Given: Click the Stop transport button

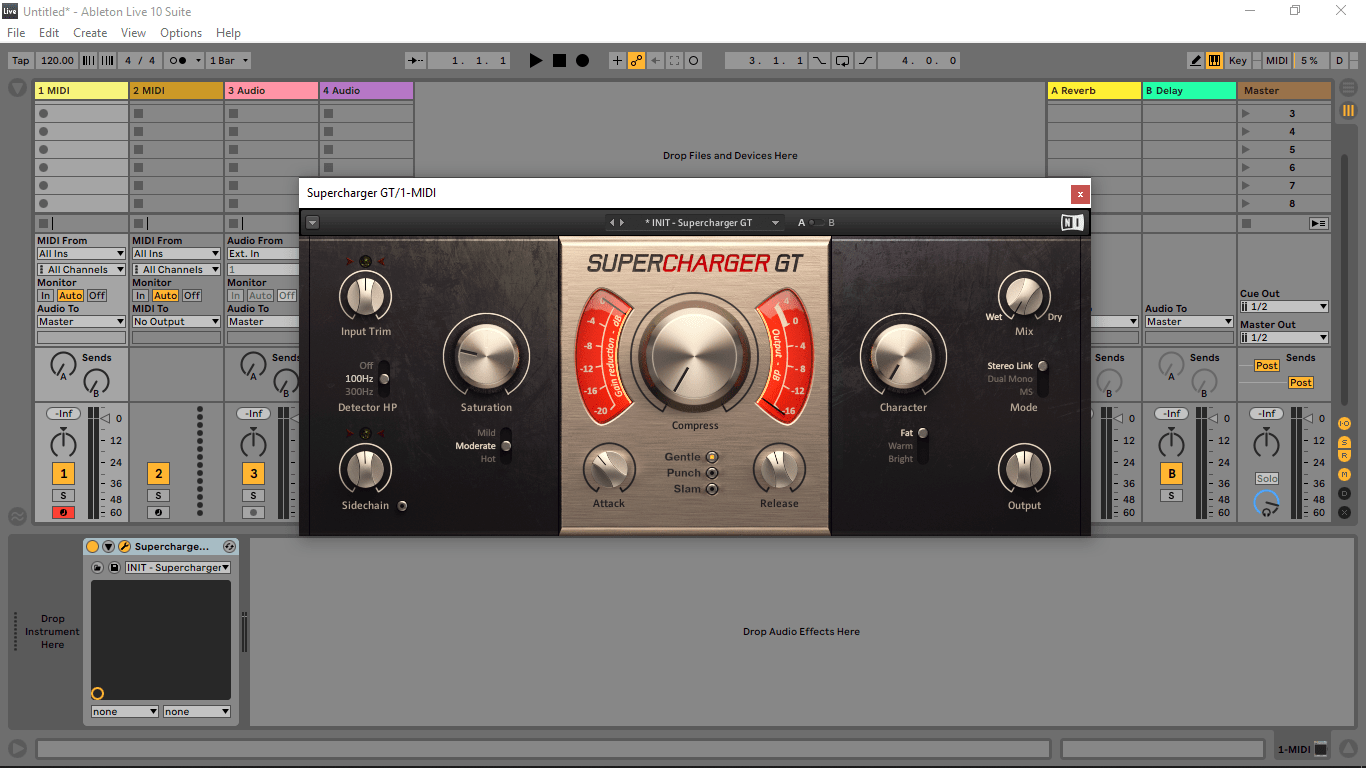Looking at the screenshot, I should tap(559, 61).
